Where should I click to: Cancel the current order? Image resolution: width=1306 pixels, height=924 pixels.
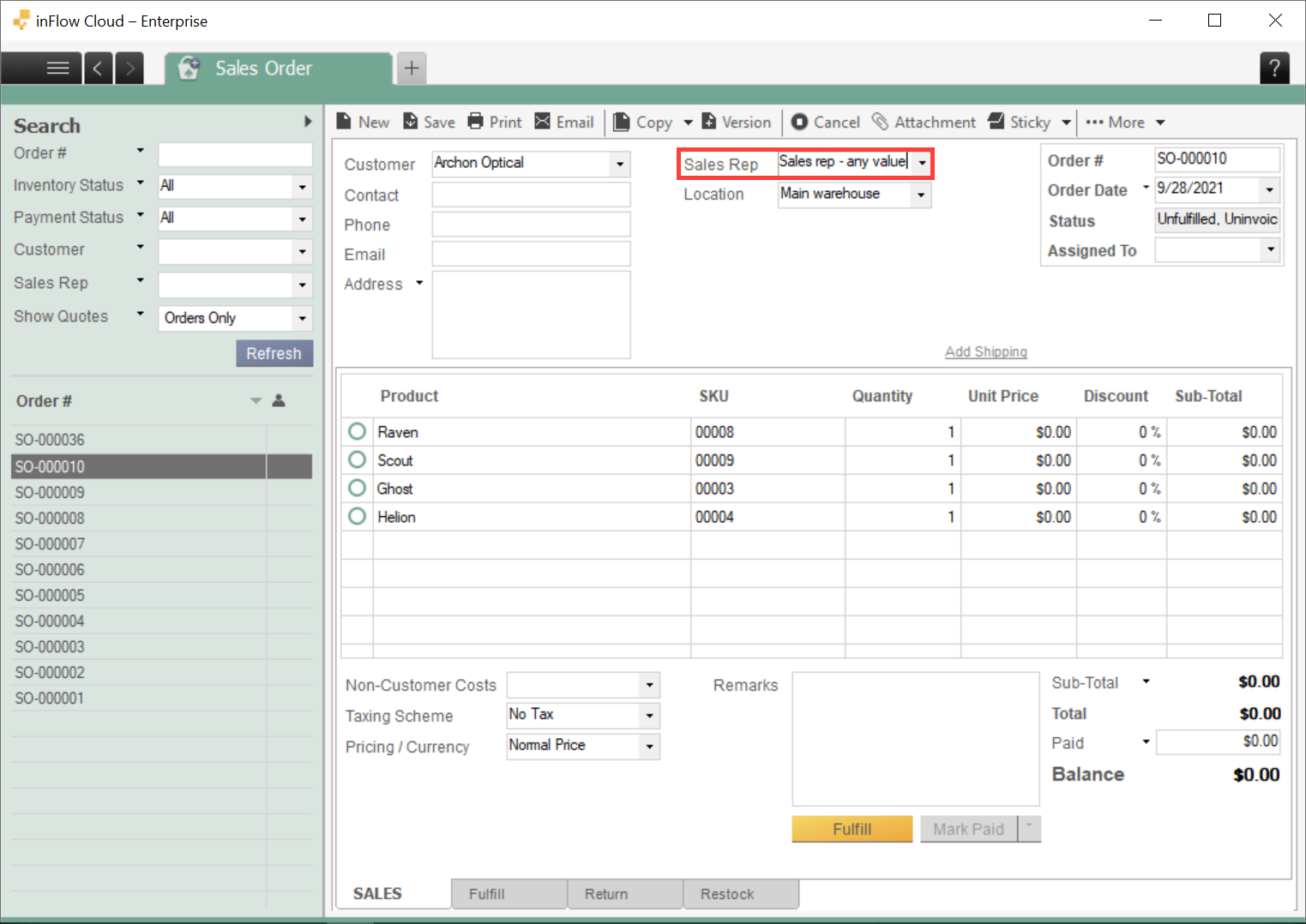(824, 122)
